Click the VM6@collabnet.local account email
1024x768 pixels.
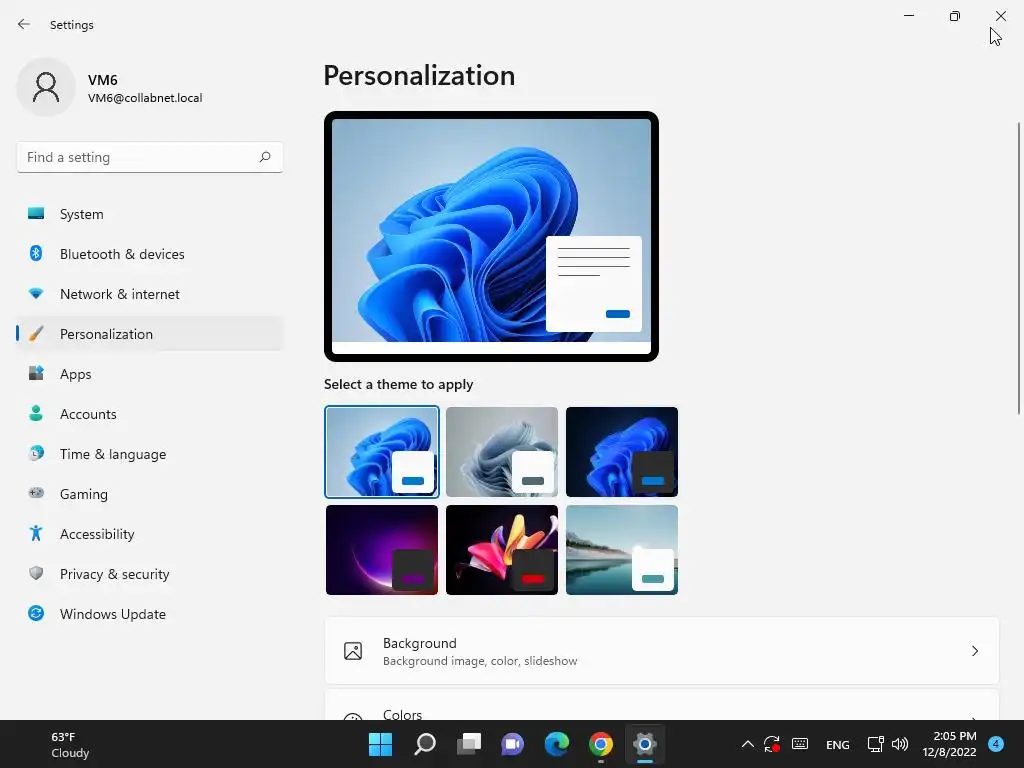[145, 98]
